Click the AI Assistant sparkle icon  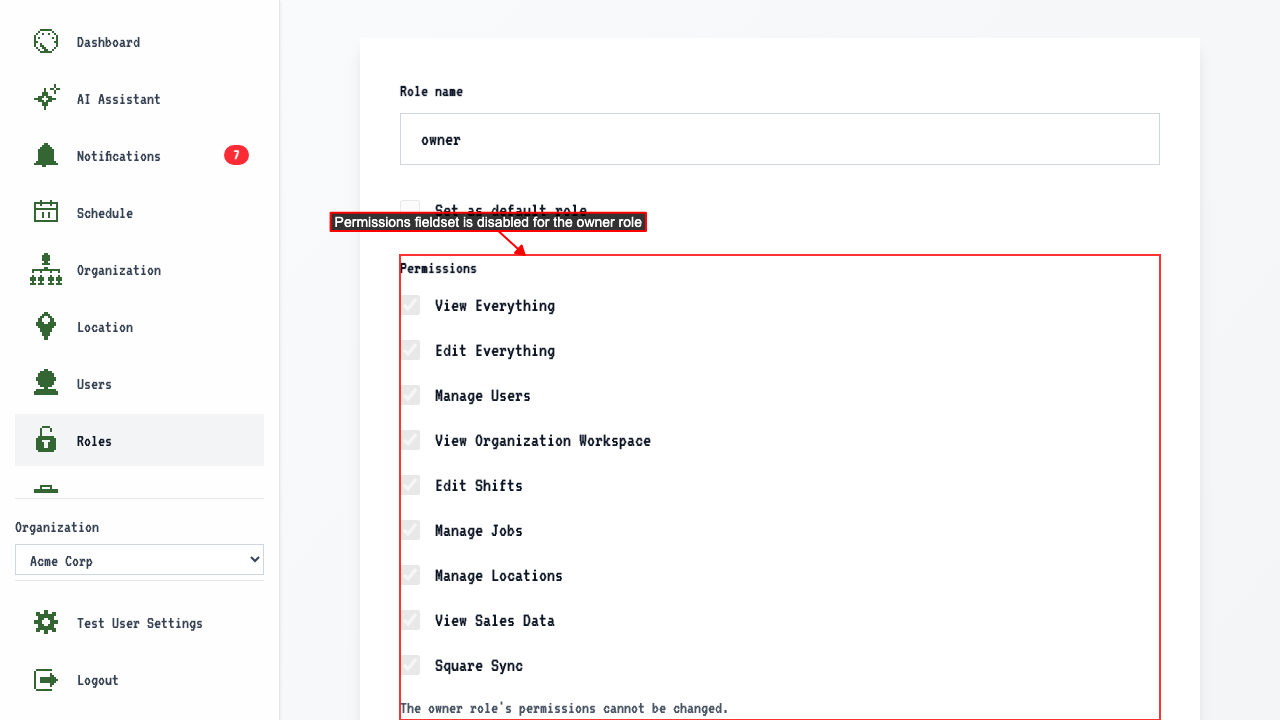(x=46, y=99)
